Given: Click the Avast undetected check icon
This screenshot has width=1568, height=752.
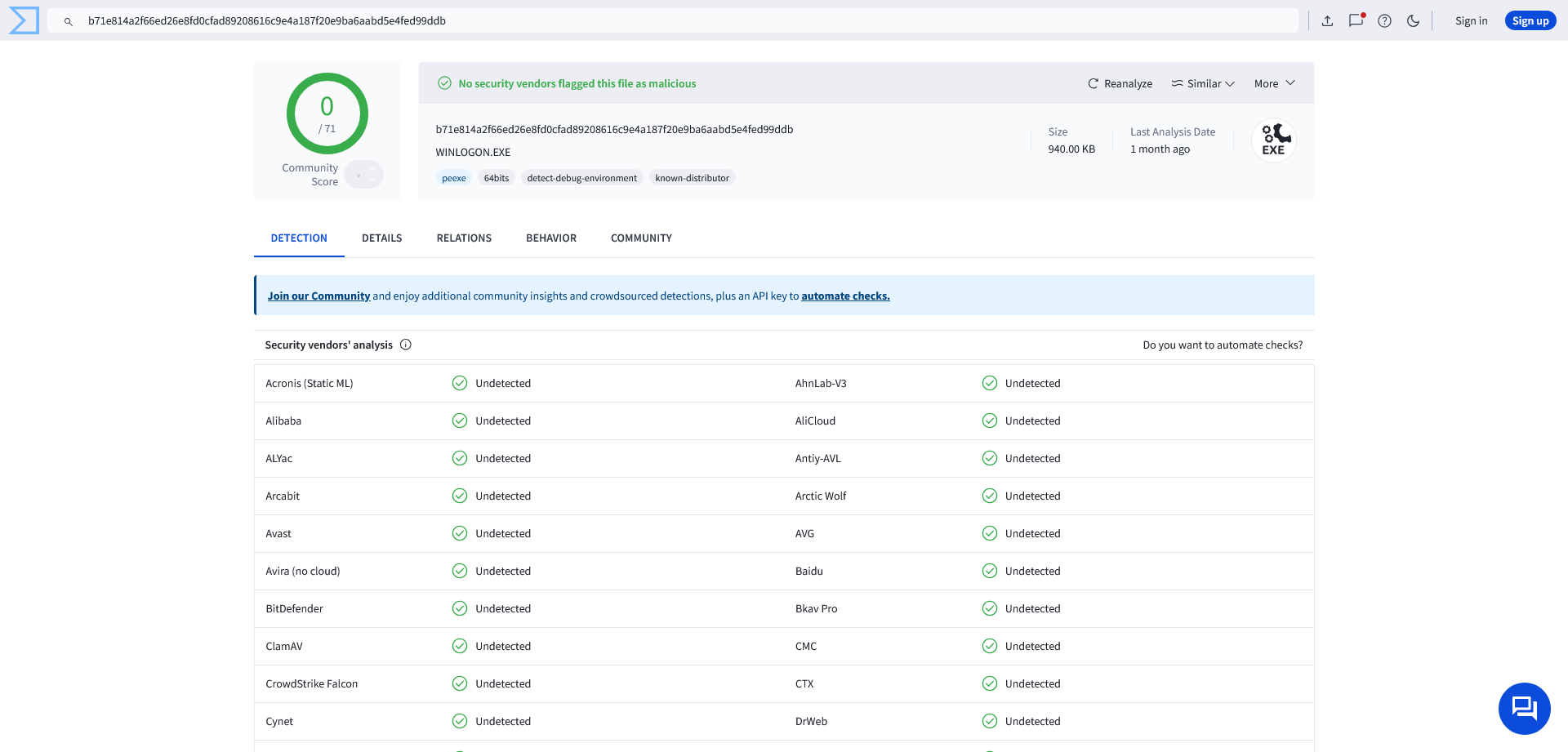Looking at the screenshot, I should coord(460,533).
